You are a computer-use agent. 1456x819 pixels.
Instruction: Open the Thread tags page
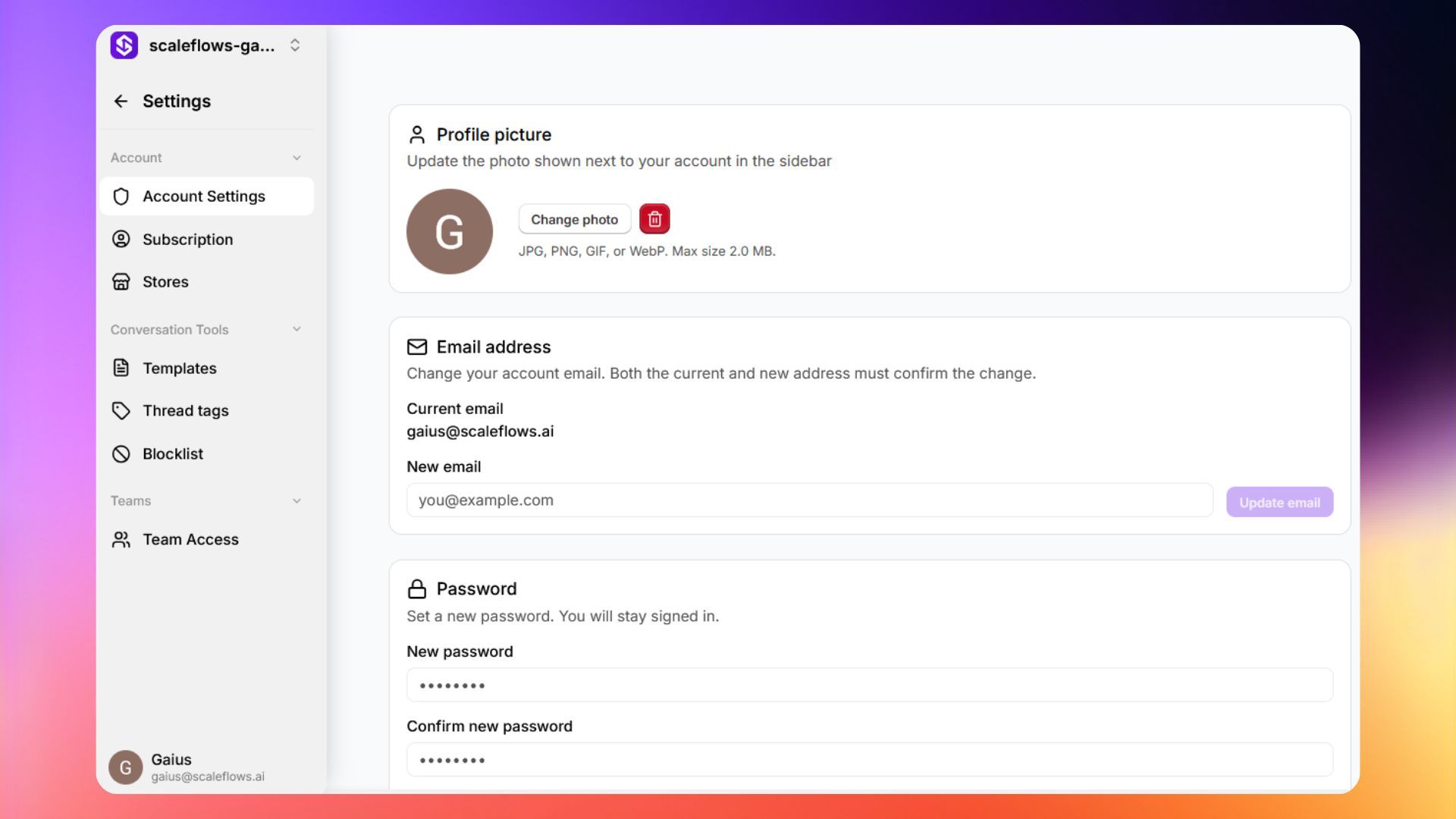(206, 410)
